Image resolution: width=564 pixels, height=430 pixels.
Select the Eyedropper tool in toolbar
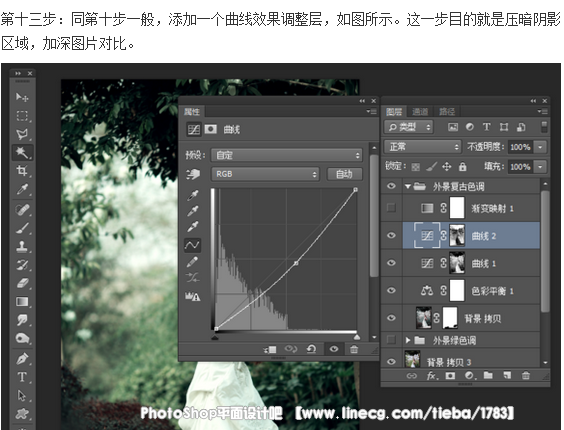click(22, 189)
